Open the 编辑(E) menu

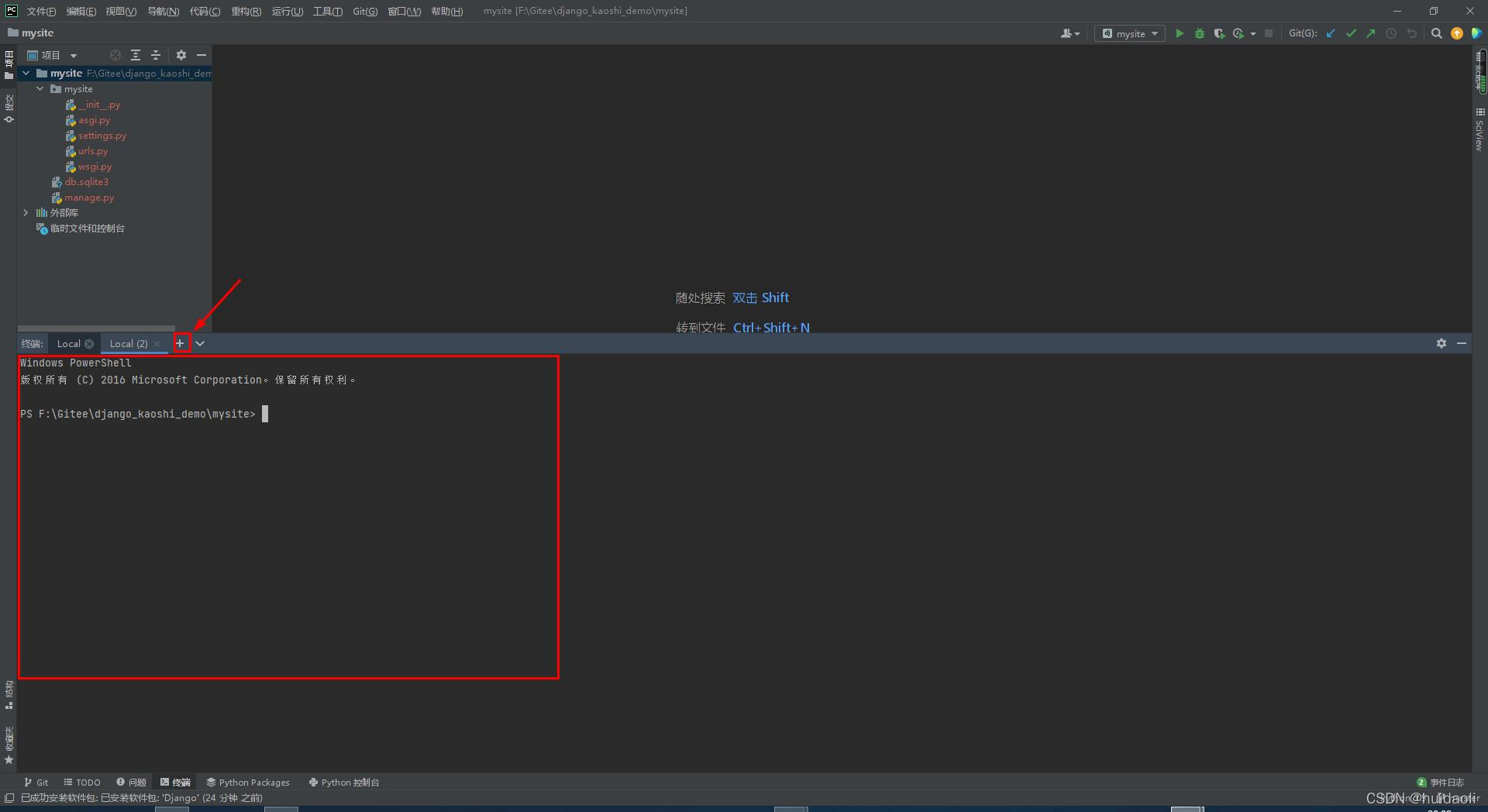[81, 11]
